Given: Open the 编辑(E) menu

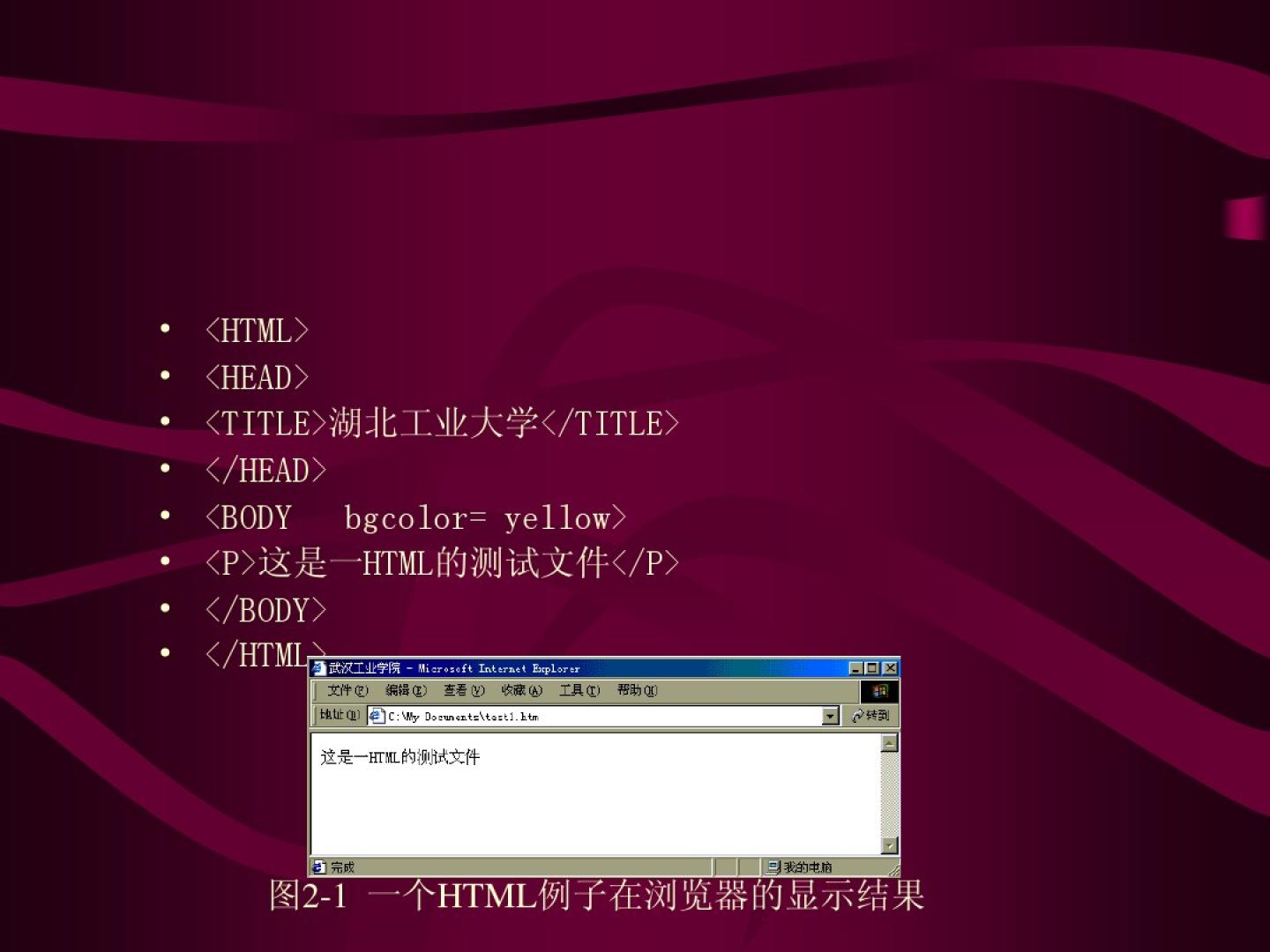Looking at the screenshot, I should point(406,690).
